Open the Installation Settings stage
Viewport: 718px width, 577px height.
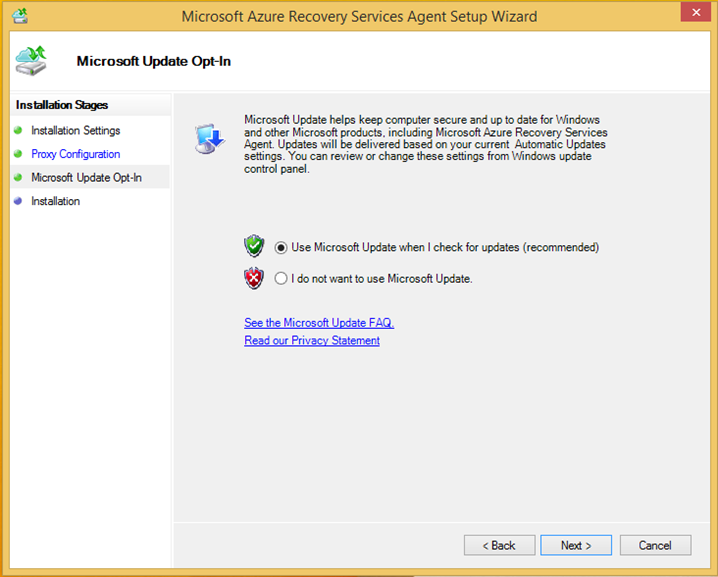pyautogui.click(x=76, y=131)
